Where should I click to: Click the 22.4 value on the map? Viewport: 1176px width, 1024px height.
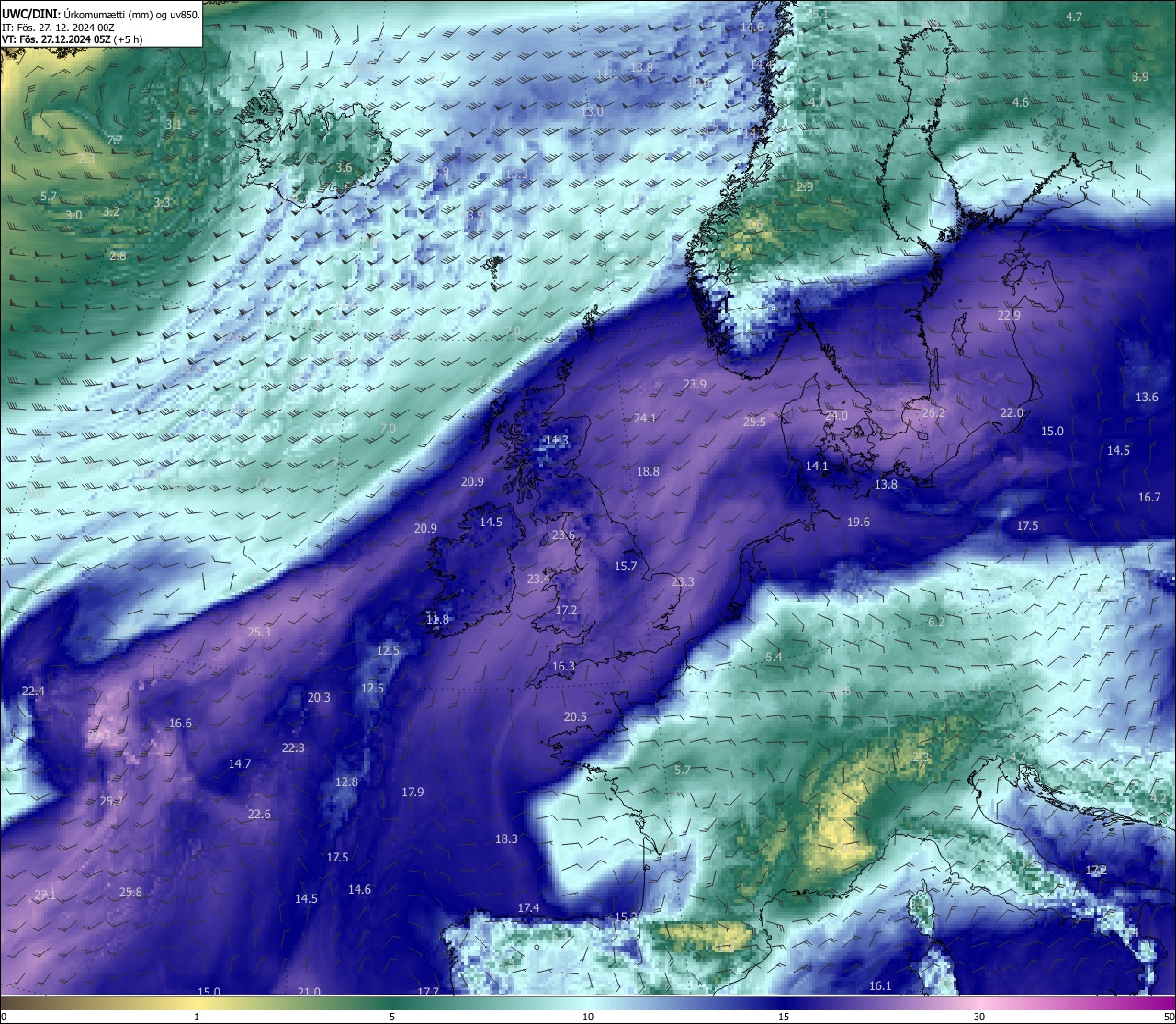[33, 692]
